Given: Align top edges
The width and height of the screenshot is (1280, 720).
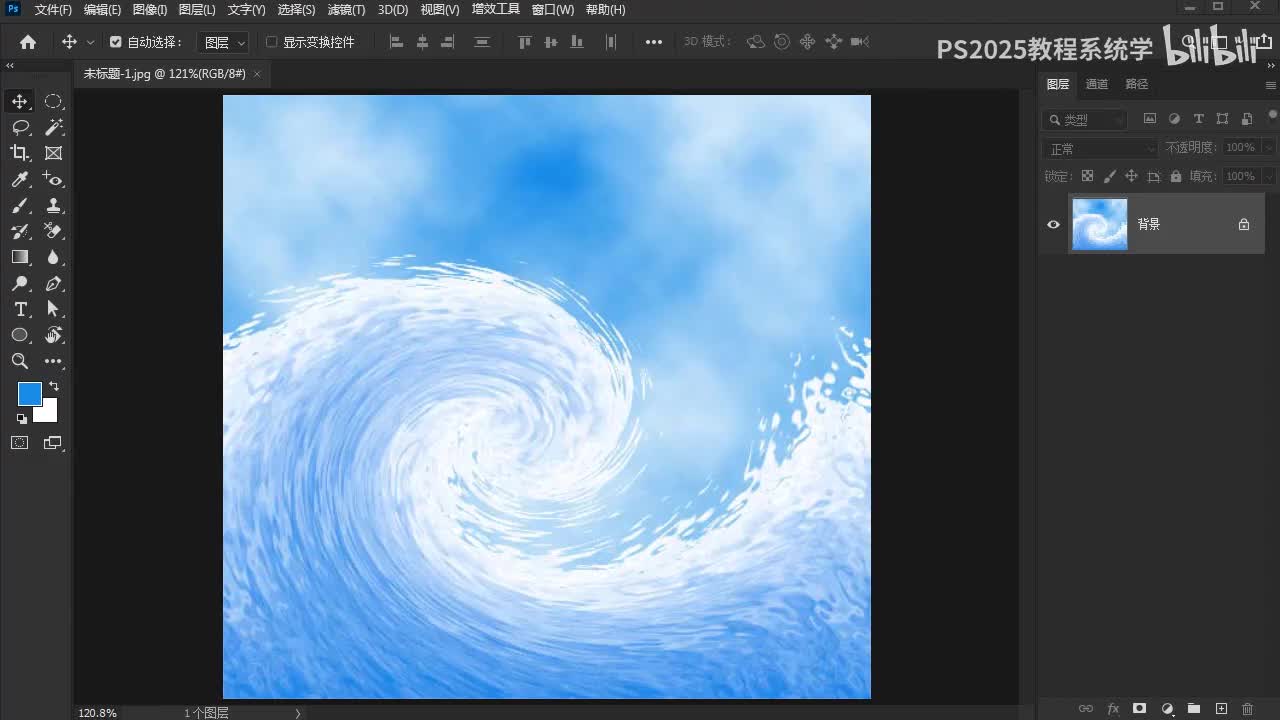Looking at the screenshot, I should pyautogui.click(x=525, y=42).
